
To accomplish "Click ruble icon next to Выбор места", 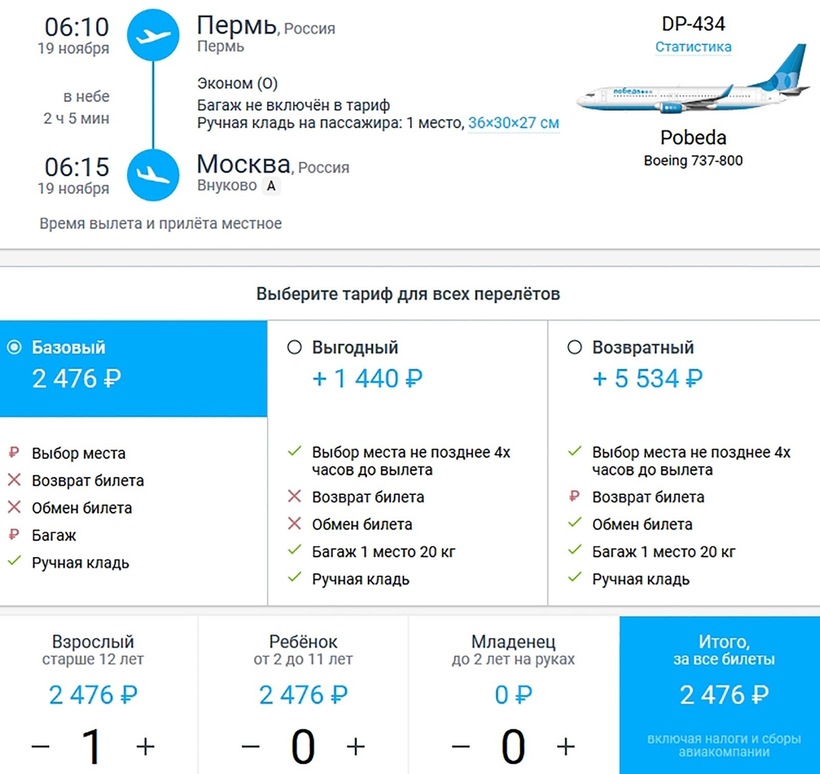I will (x=14, y=453).
